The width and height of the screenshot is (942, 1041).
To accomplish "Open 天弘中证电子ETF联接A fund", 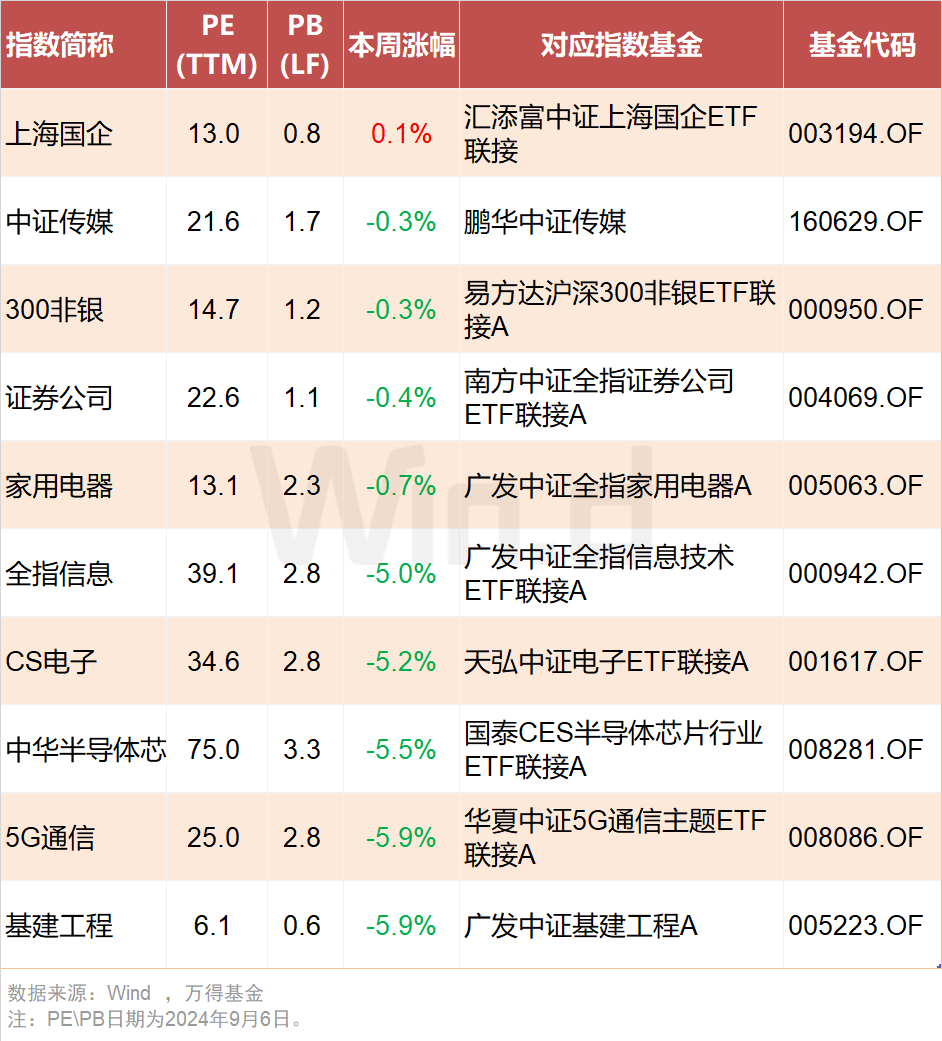I will (x=607, y=662).
